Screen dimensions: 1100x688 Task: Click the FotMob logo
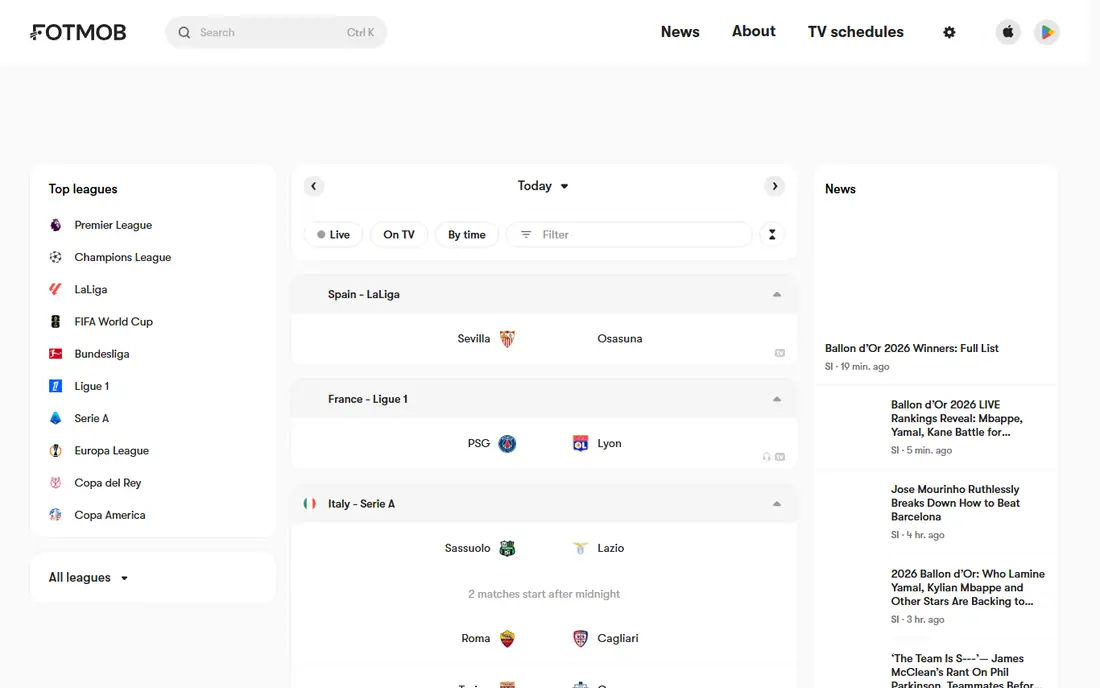tap(78, 32)
